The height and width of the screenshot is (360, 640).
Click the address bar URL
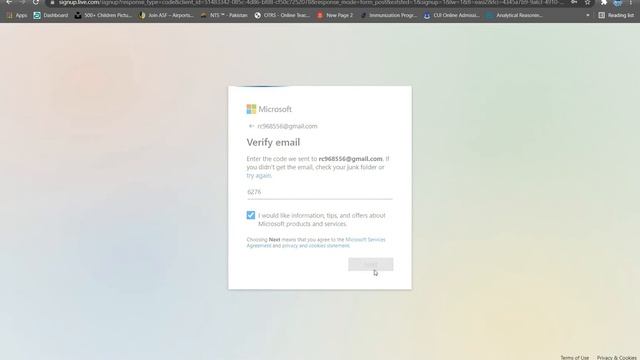[310, 2]
